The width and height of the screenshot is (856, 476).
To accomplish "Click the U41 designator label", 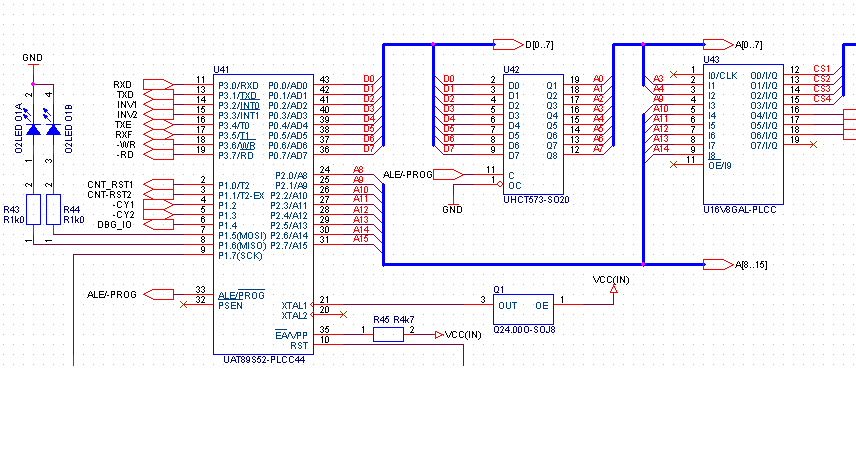I will [221, 69].
